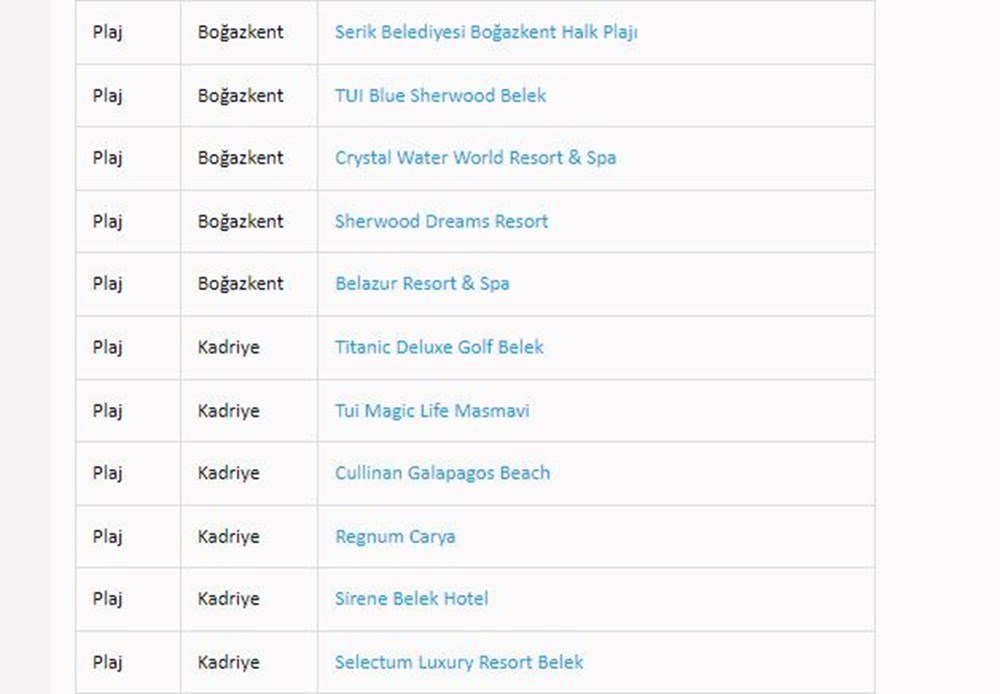Open the Tui Magic Life Masmavi link

pyautogui.click(x=432, y=411)
